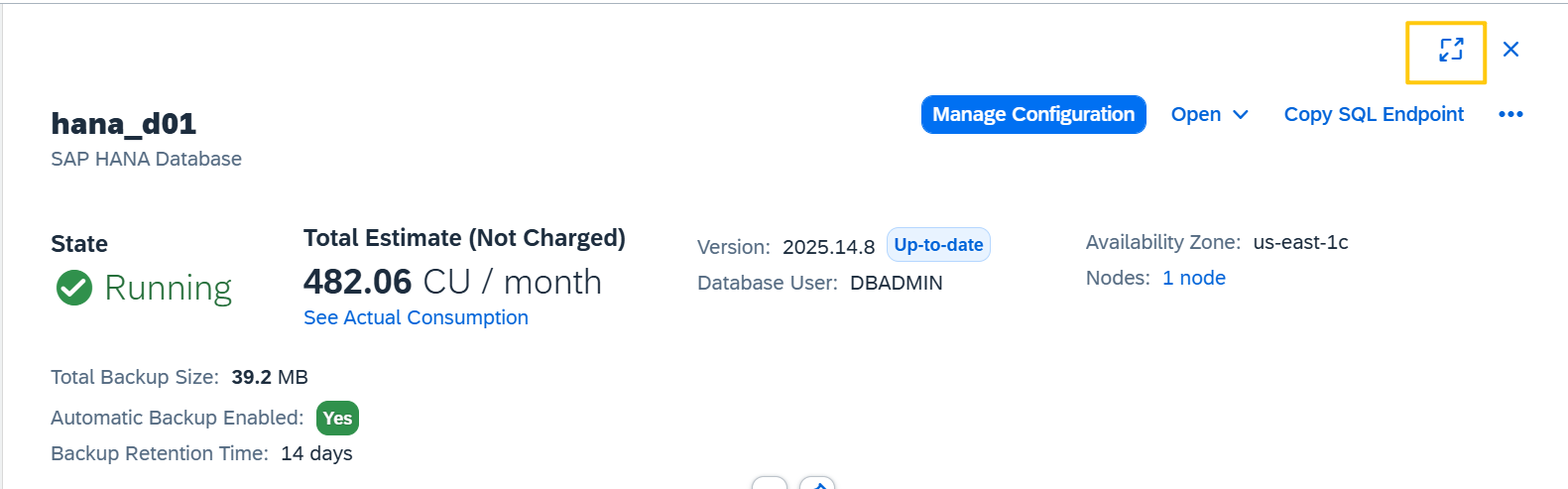Click the 39.2 MB backup size

270,377
